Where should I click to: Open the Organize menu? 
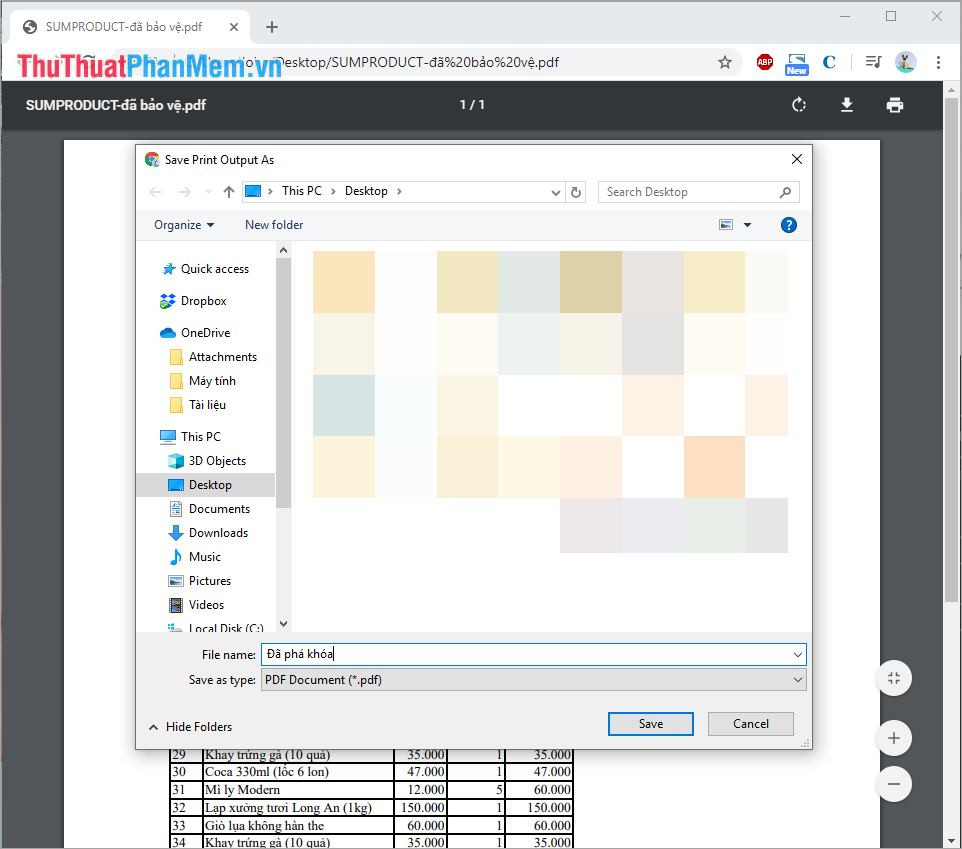184,225
